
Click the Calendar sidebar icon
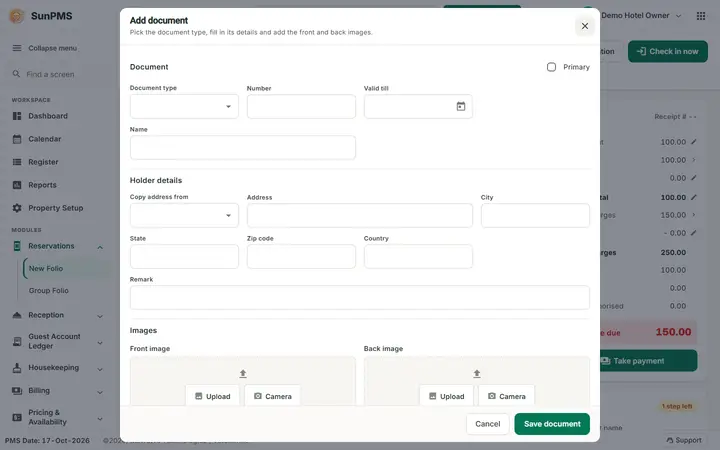pyautogui.click(x=17, y=139)
